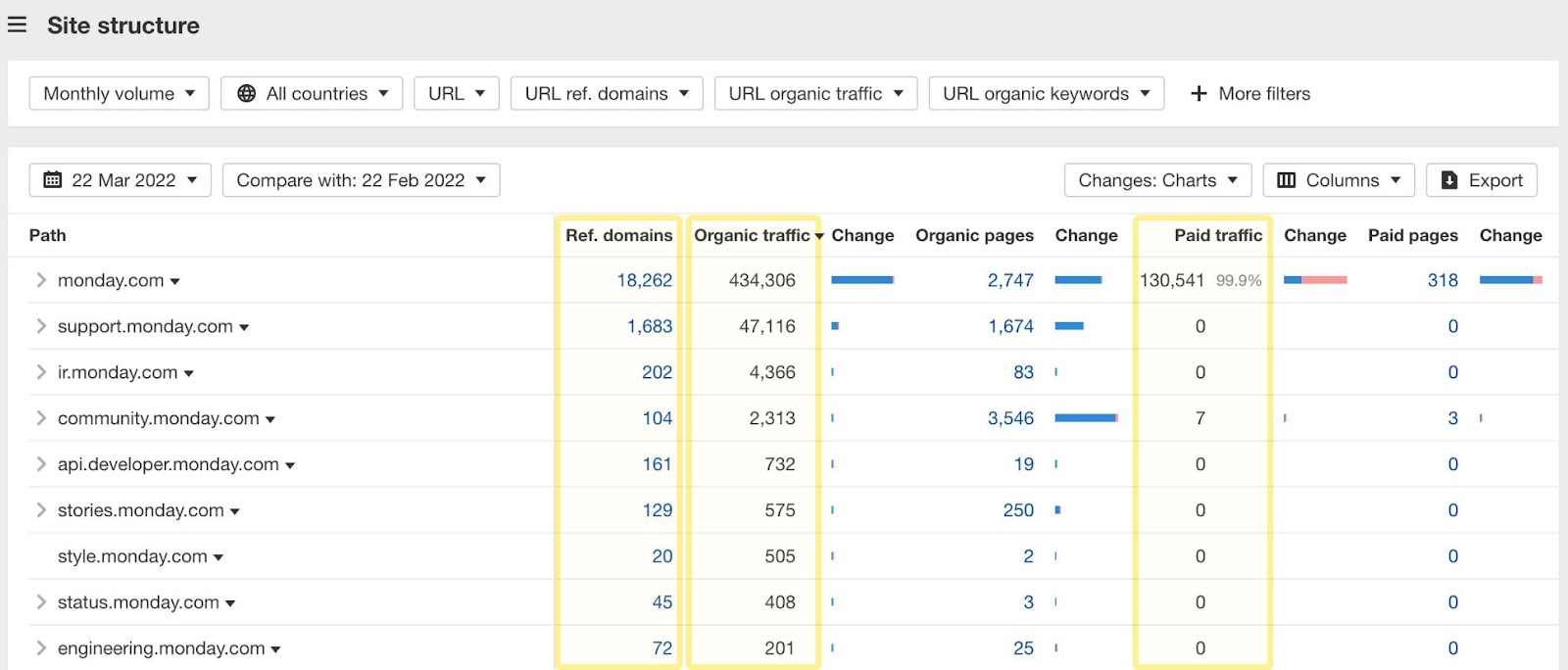Open the 250 organic pages link
This screenshot has width=1568, height=670.
click(1018, 510)
